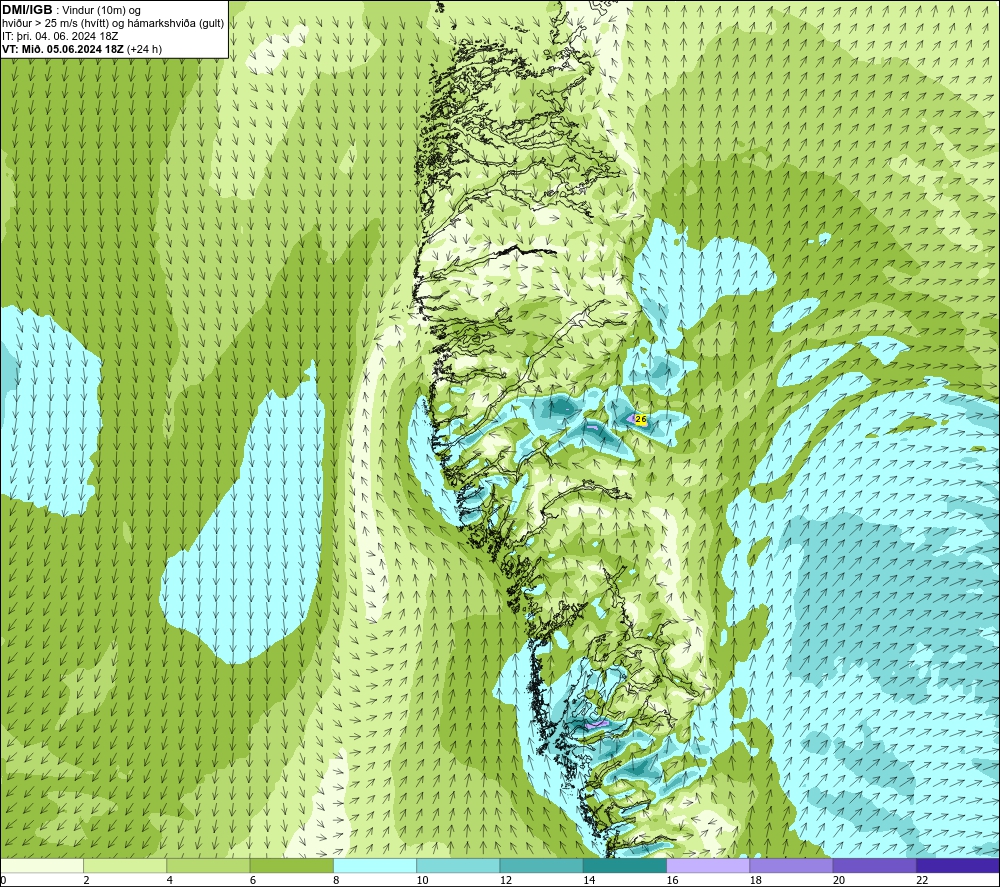1000x887 pixels.
Task: Click the legend scale label '10'
Action: [422, 880]
